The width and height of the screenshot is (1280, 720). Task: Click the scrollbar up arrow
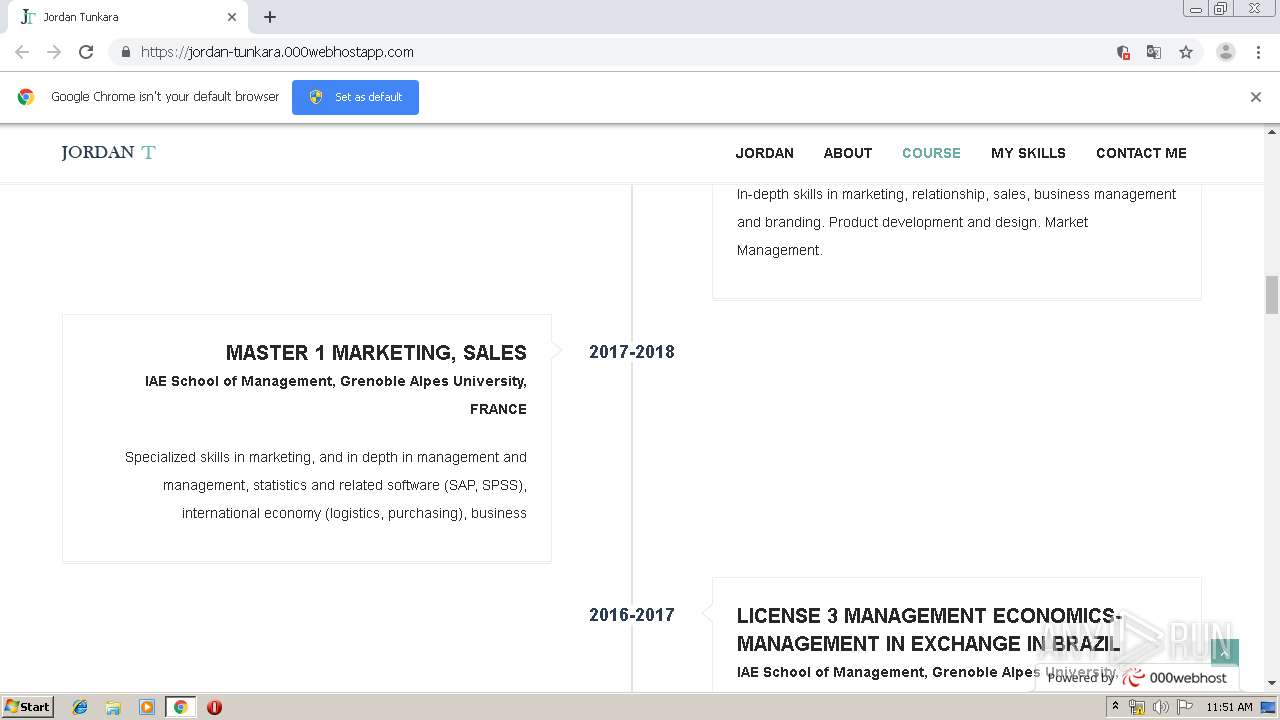pos(1272,131)
